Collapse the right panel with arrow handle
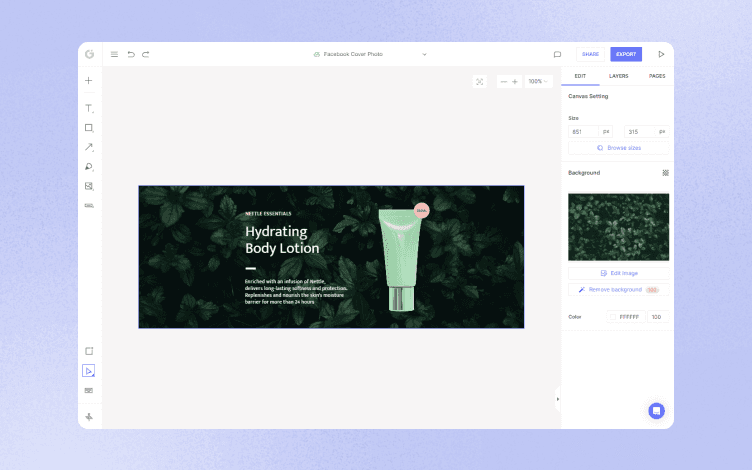The image size is (752, 470). coord(558,399)
